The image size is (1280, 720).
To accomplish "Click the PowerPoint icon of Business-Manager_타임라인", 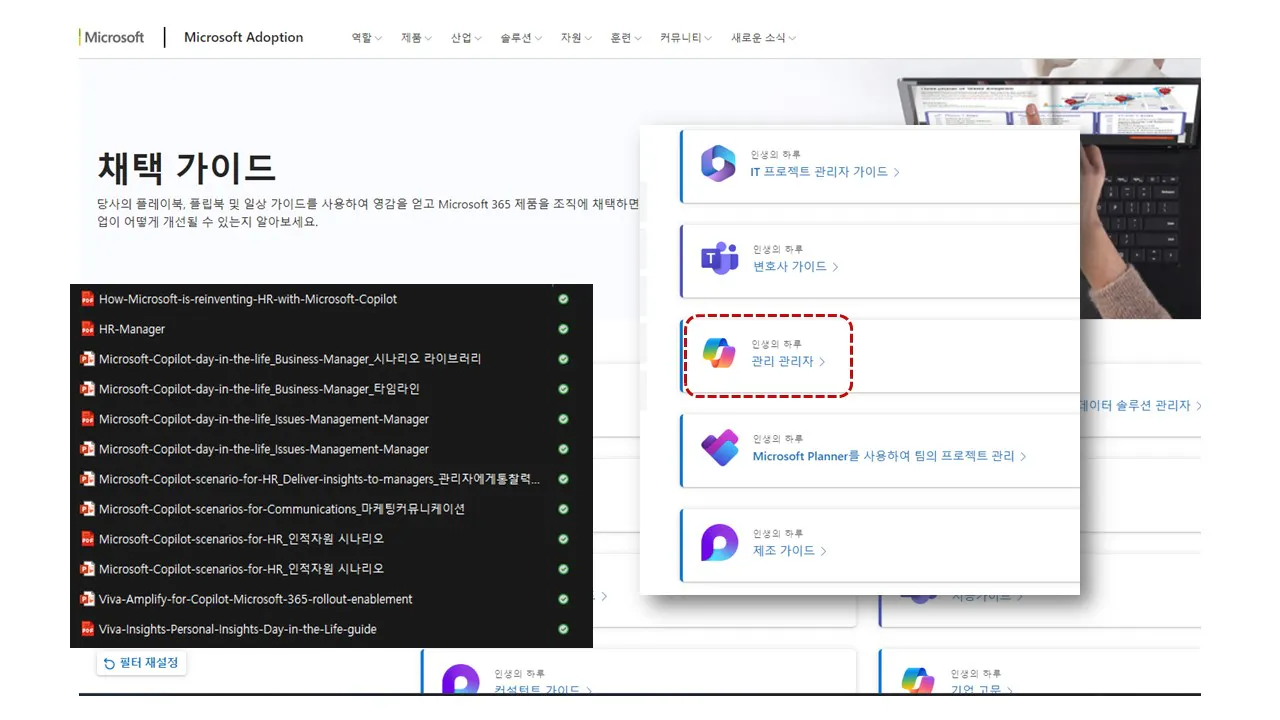I will pyautogui.click(x=87, y=389).
